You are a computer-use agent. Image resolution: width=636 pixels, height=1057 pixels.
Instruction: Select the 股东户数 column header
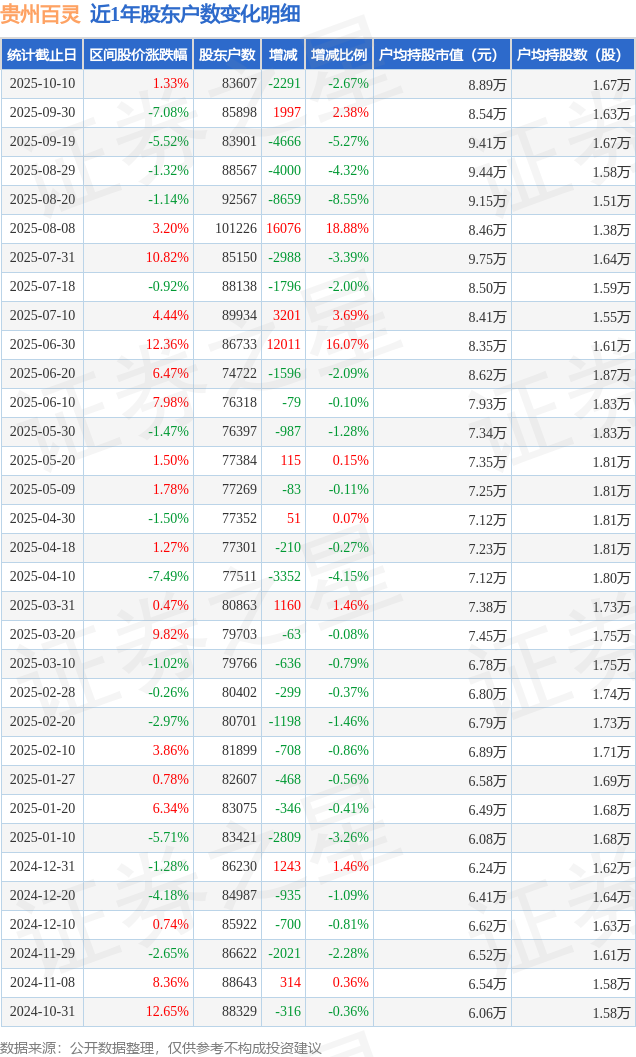(227, 55)
